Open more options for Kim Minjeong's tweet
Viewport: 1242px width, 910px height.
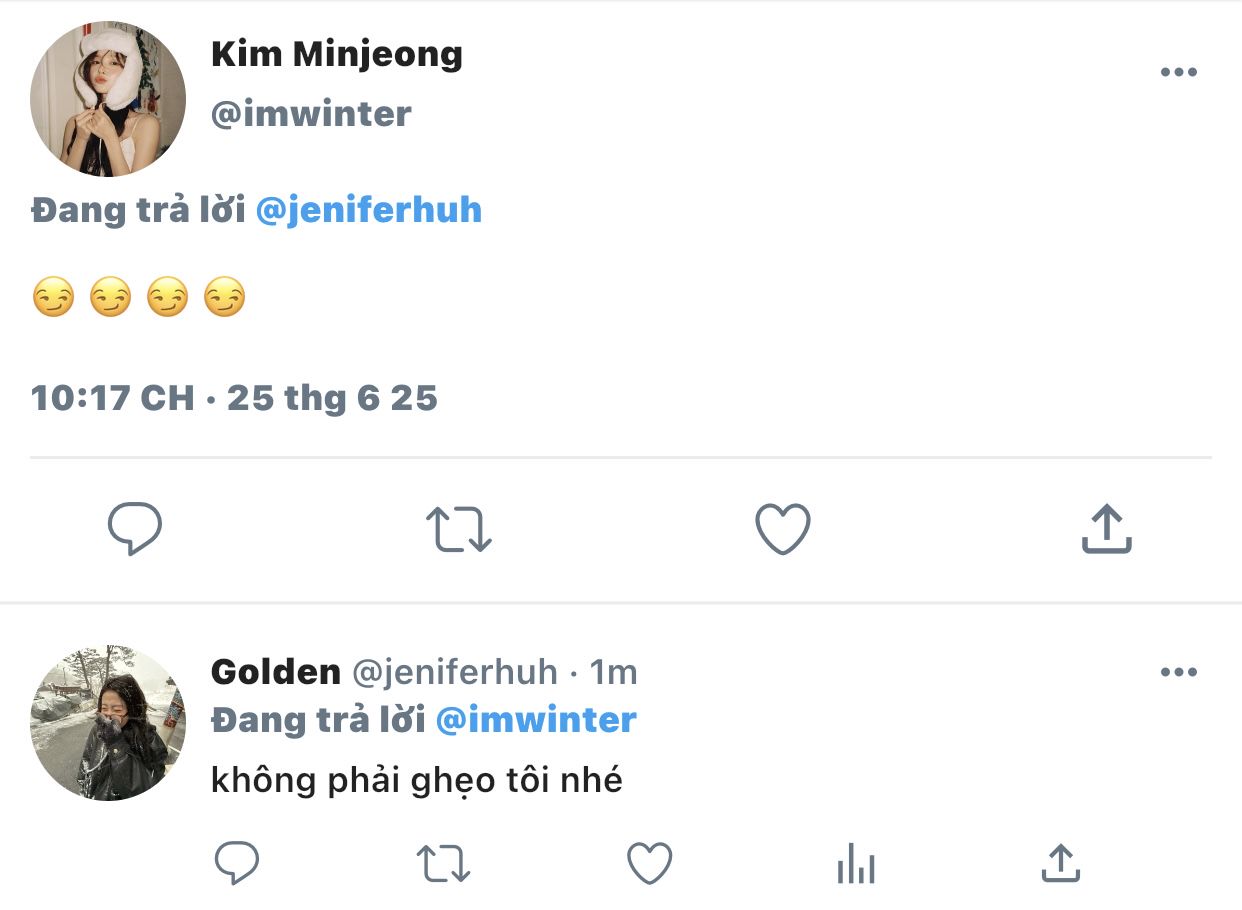tap(1178, 72)
